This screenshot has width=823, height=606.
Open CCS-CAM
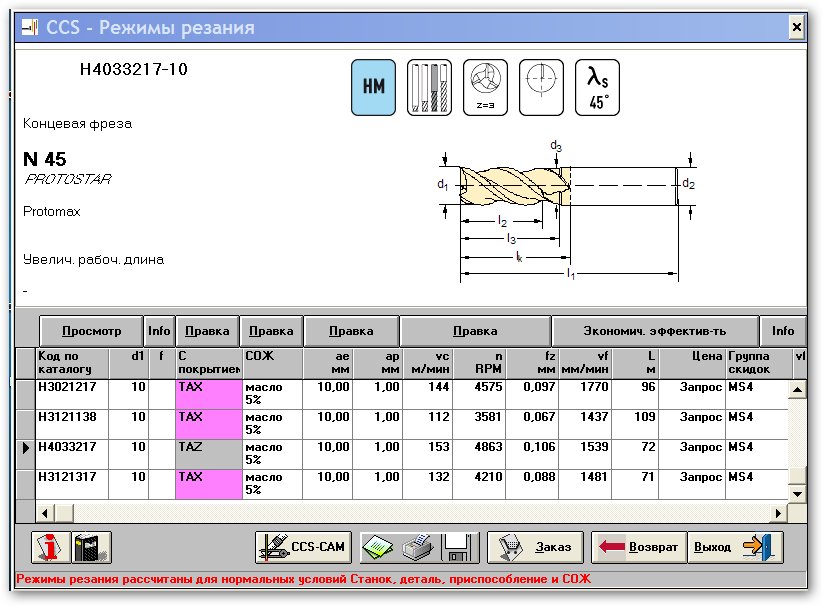coord(303,547)
